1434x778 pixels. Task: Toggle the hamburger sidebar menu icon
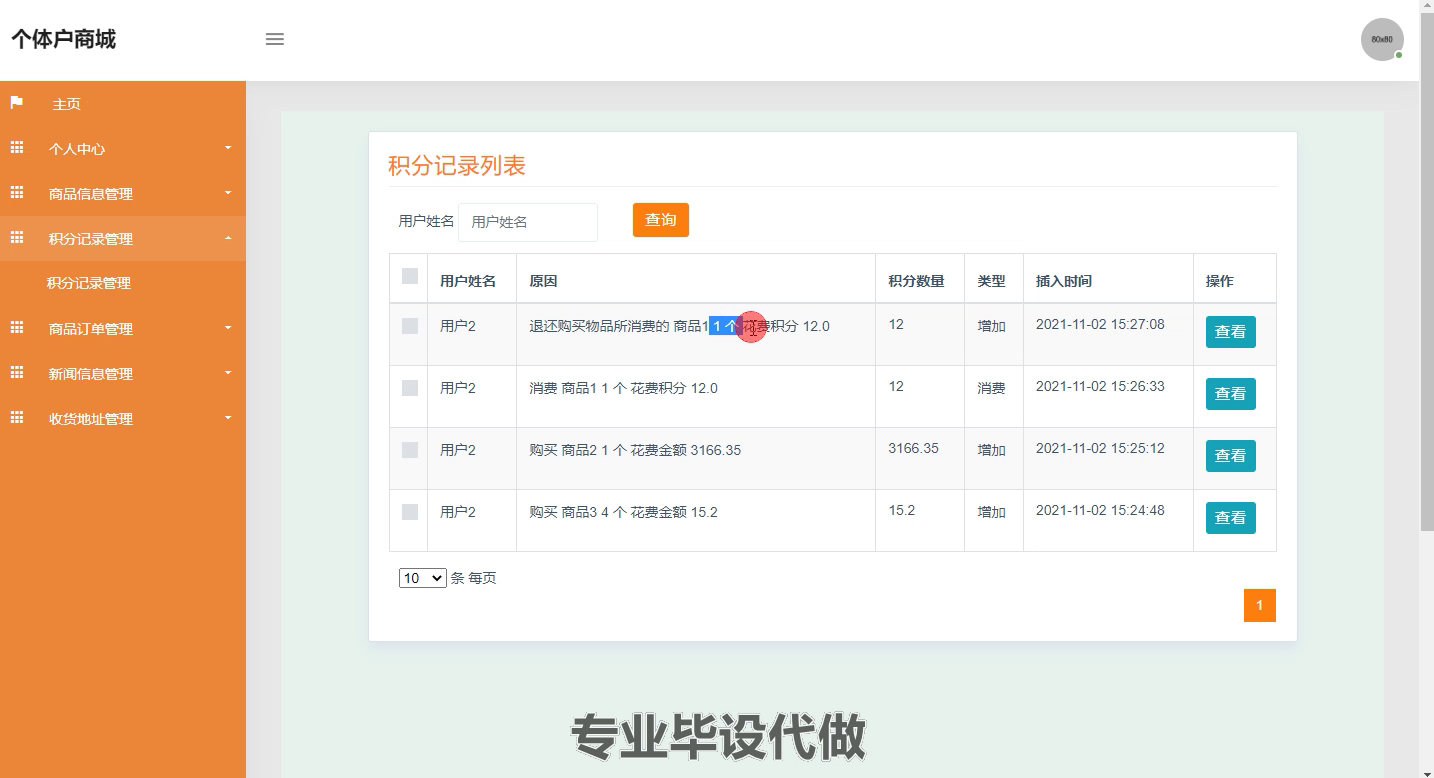pyautogui.click(x=275, y=39)
